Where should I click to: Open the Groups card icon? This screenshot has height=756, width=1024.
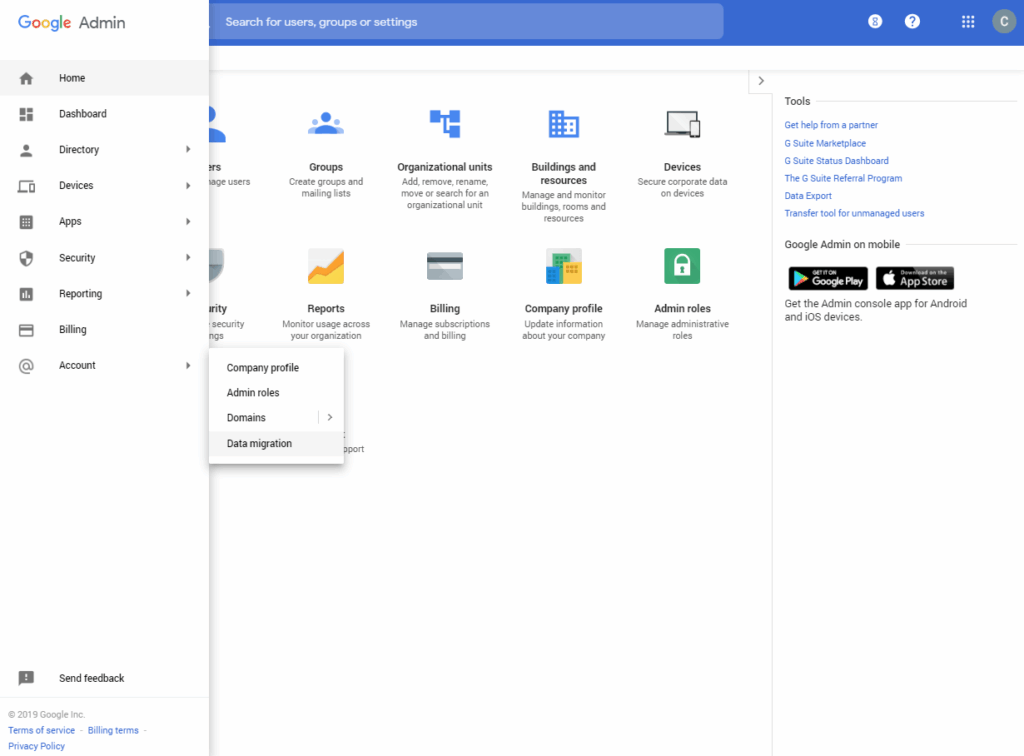326,123
